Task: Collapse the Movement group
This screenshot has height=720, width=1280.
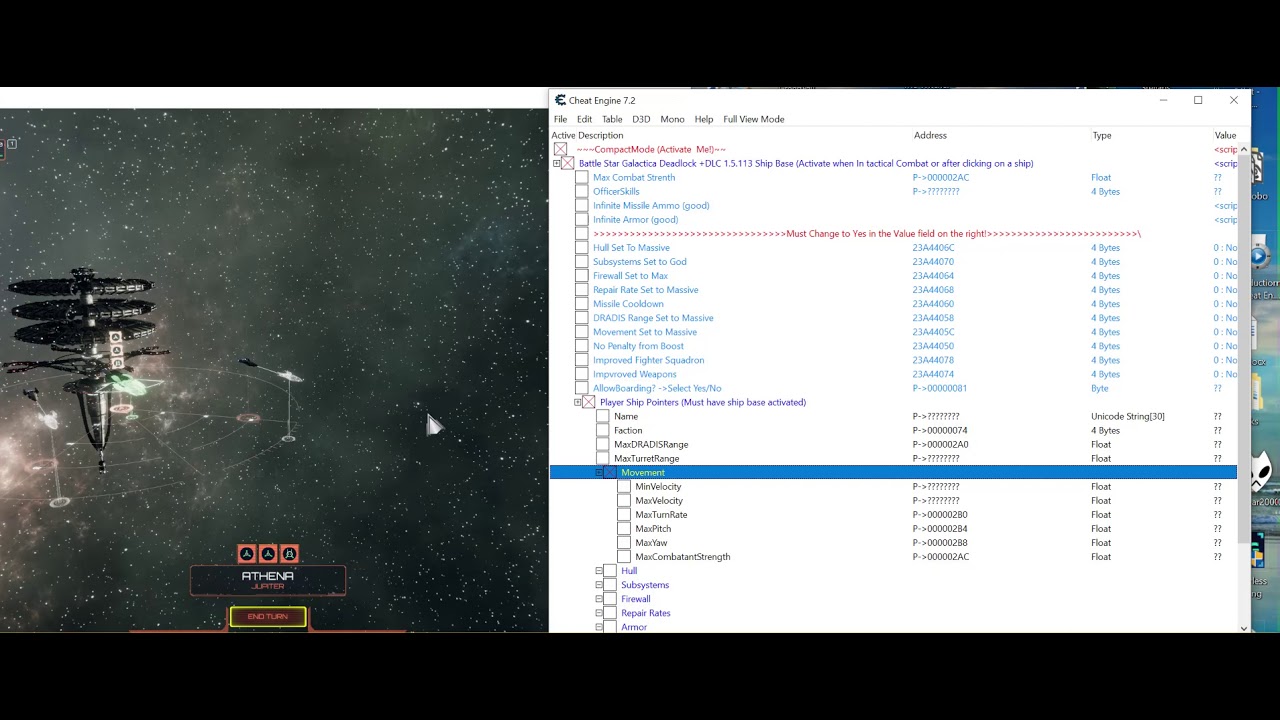Action: pos(599,472)
